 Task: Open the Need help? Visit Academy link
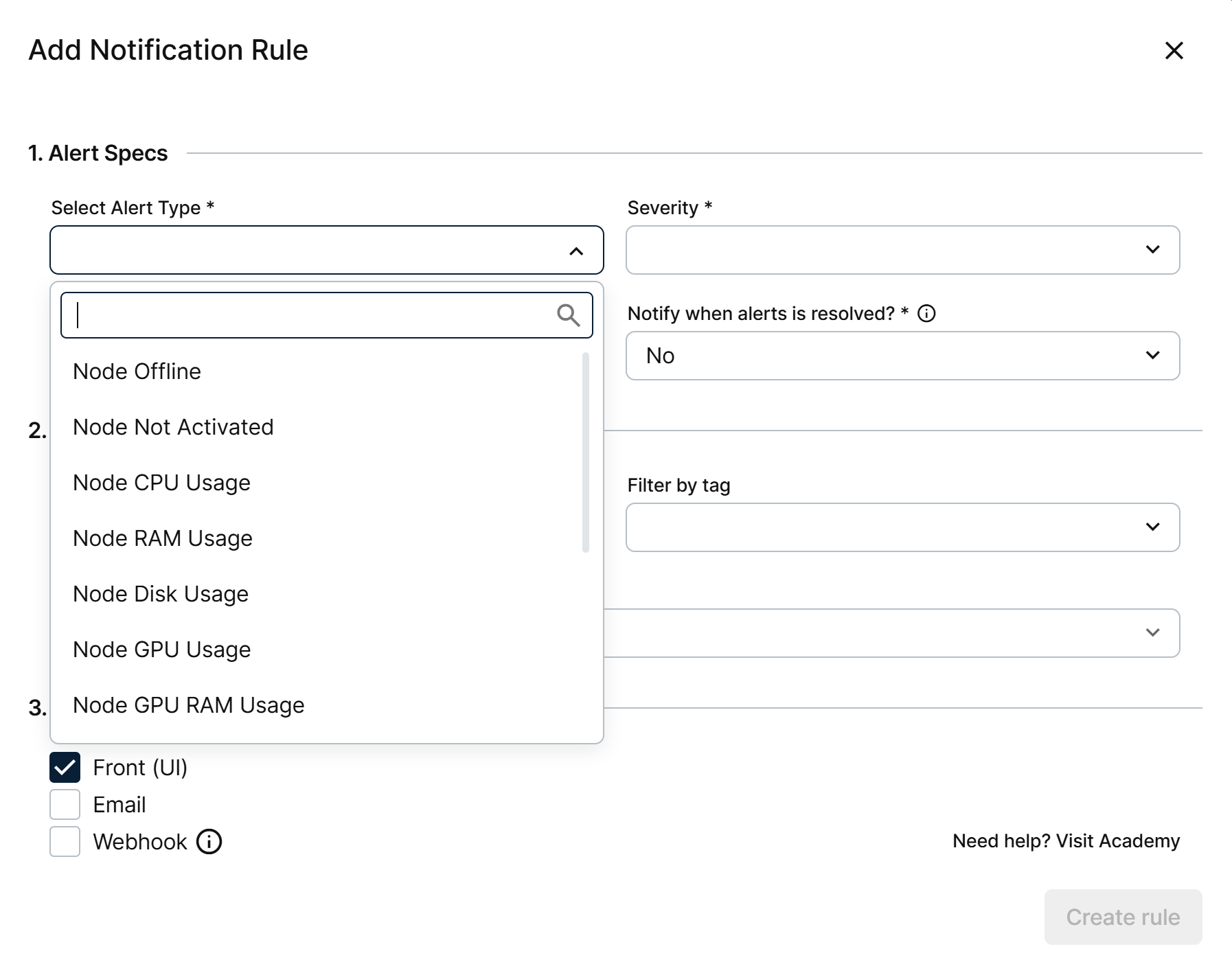pyautogui.click(x=1066, y=841)
